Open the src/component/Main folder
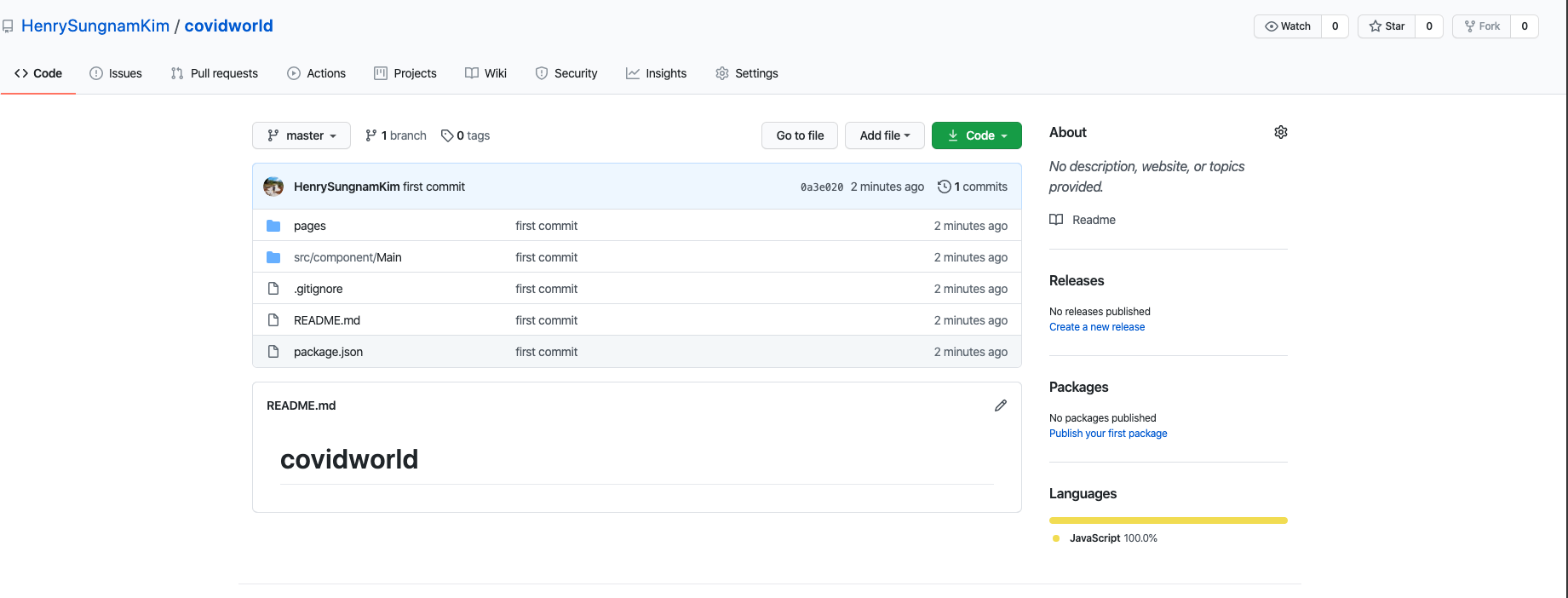This screenshot has height=598, width=1568. tap(347, 257)
